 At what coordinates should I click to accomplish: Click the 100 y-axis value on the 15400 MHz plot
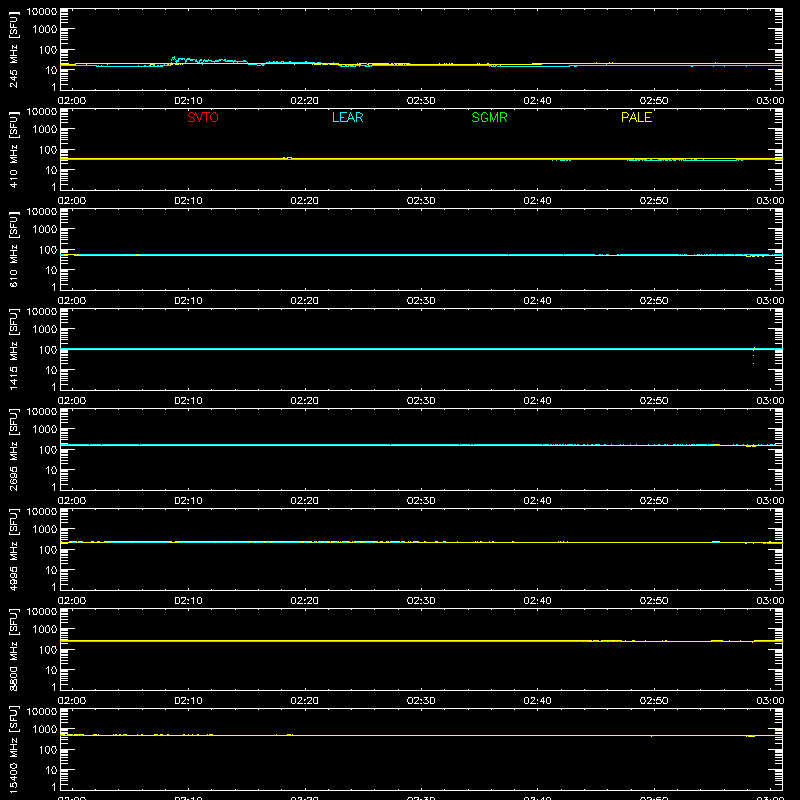click(x=48, y=750)
